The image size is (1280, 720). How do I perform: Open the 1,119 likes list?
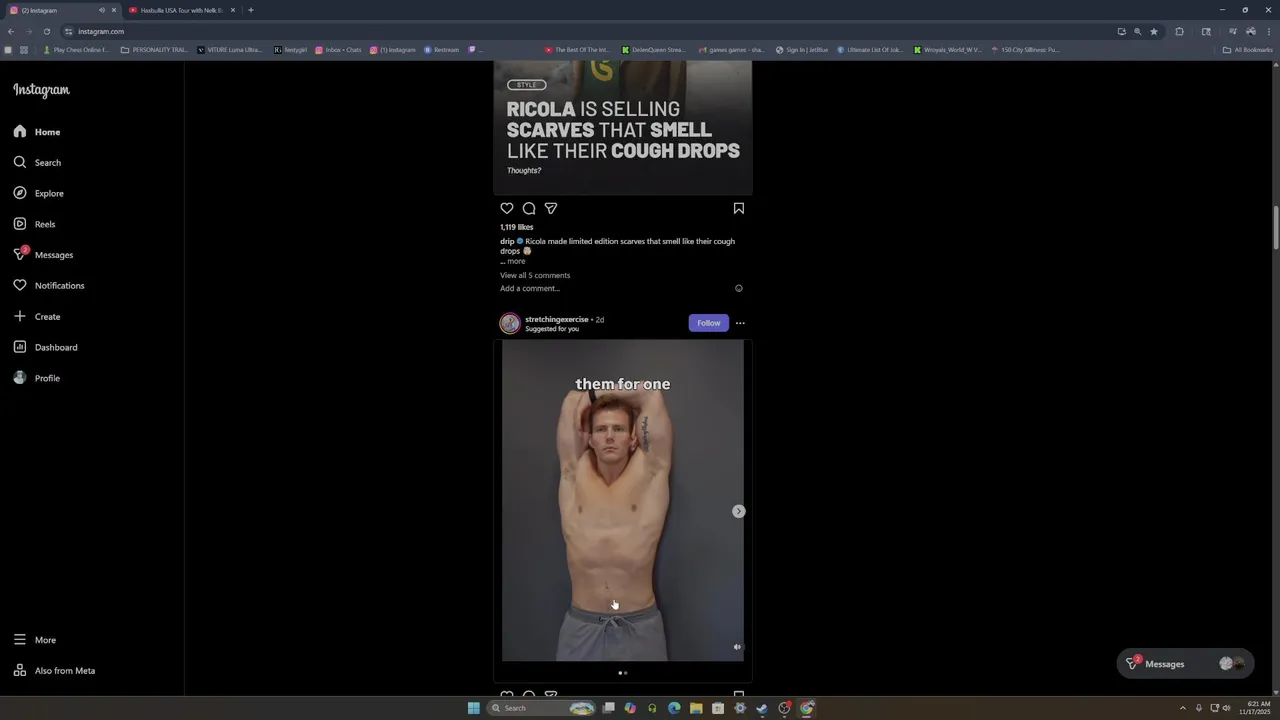click(x=517, y=227)
